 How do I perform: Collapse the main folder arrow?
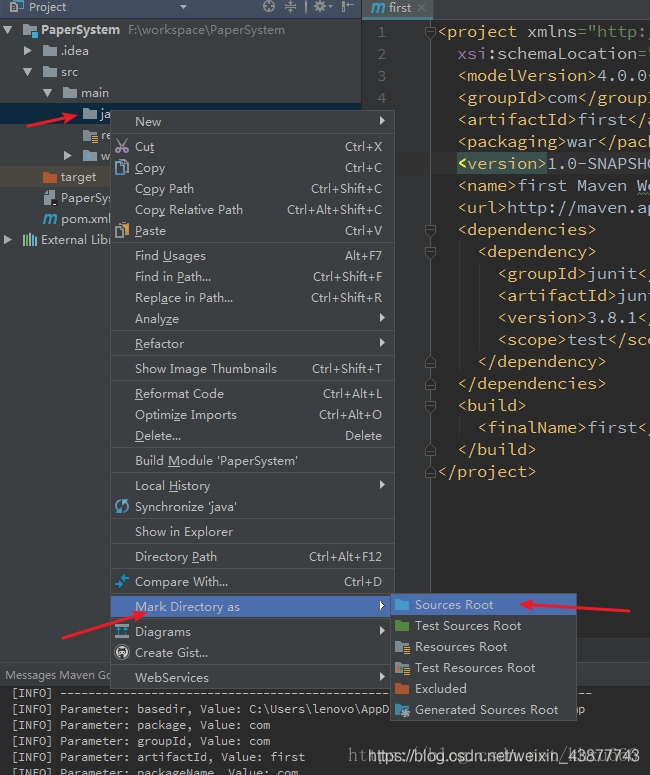pyautogui.click(x=47, y=93)
